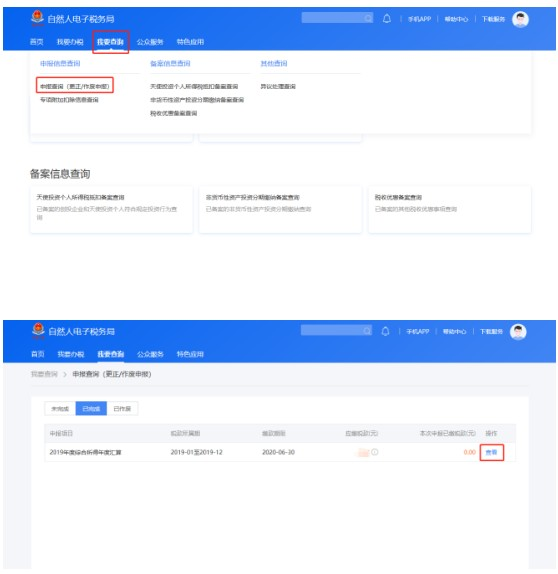Choose 专项附加扣除信息查询 from the dropdown
Viewport: 558px width, 574px height.
pyautogui.click(x=69, y=100)
